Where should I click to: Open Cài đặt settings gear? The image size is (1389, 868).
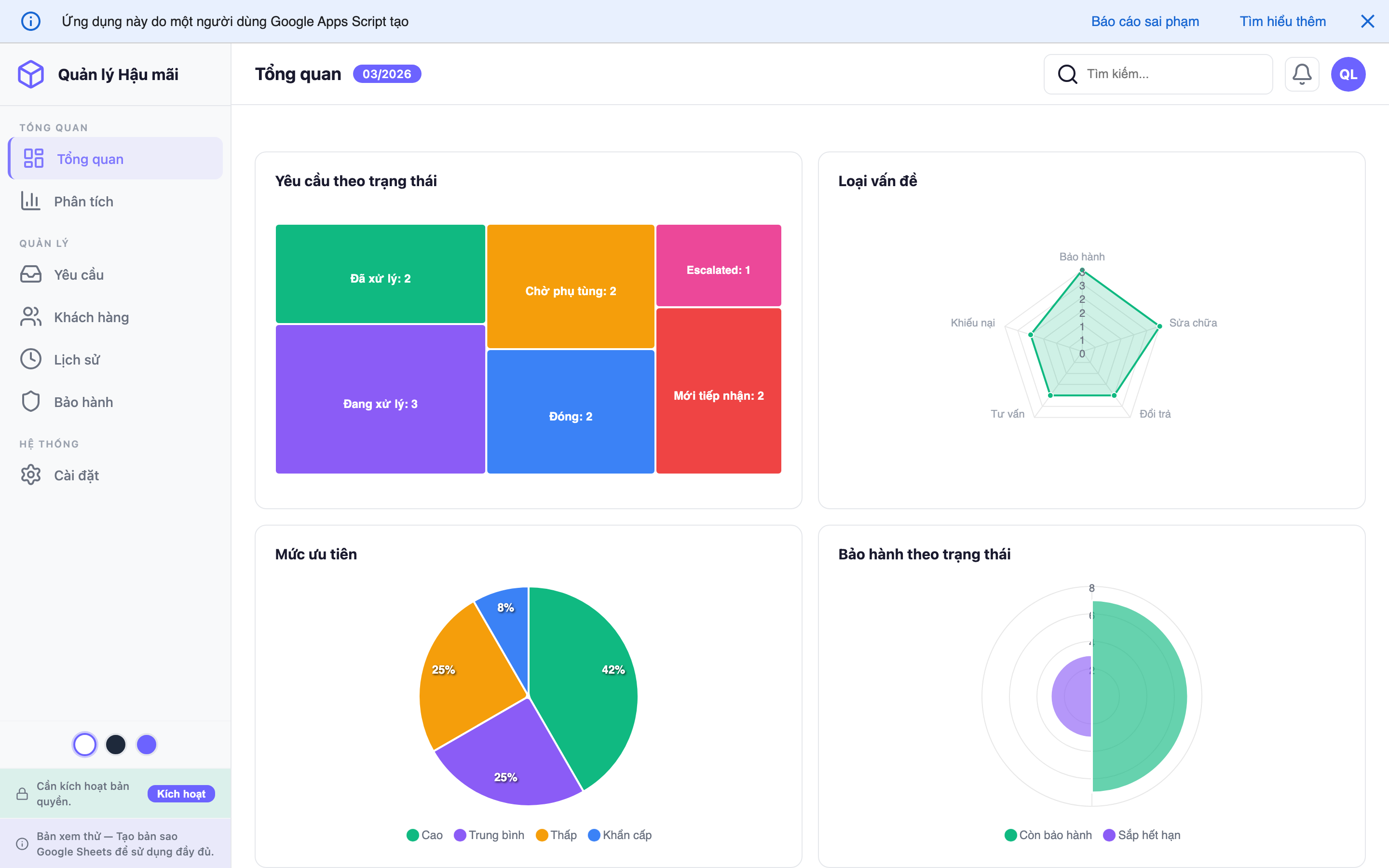tap(31, 475)
